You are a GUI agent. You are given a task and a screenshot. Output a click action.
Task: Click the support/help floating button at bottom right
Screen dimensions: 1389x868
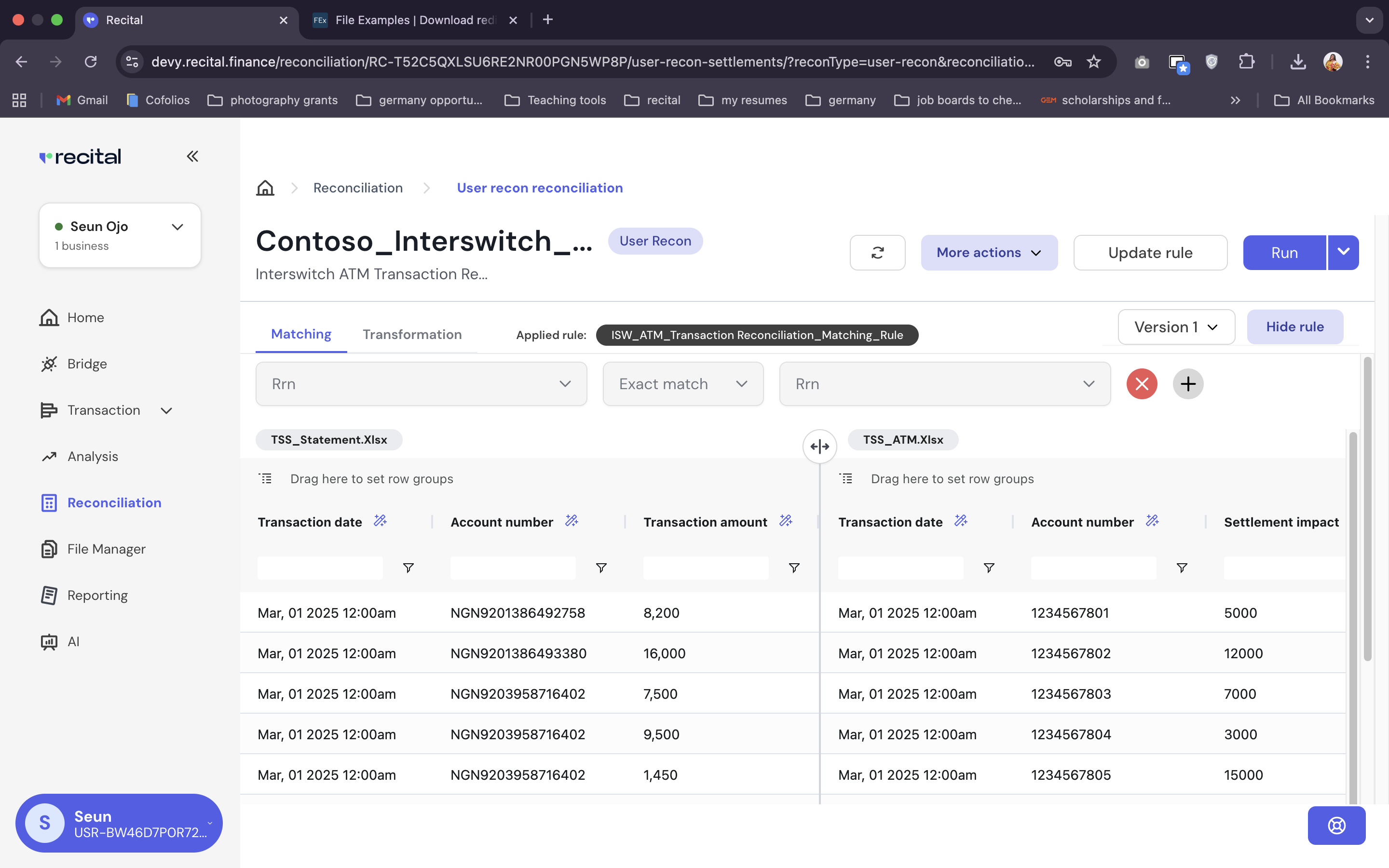1336,826
